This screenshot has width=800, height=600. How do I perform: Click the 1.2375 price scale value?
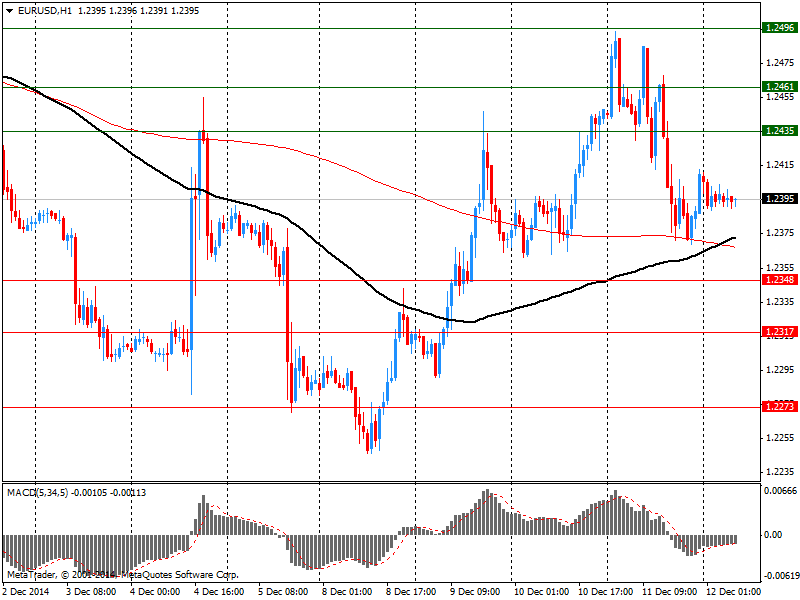(x=780, y=233)
